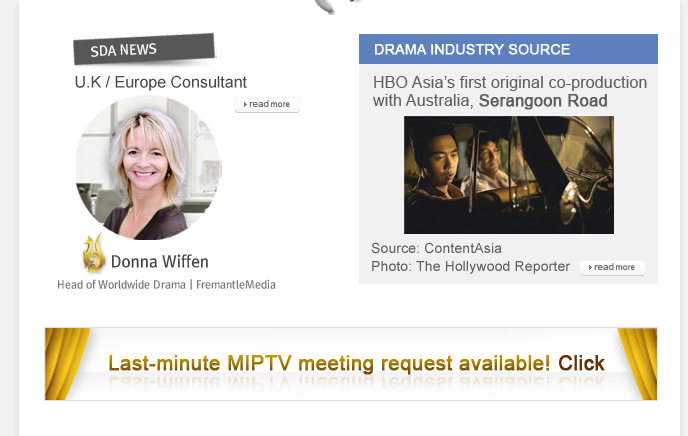
Task: Click the U.K / Europe Consultant heading
Action: 161,82
